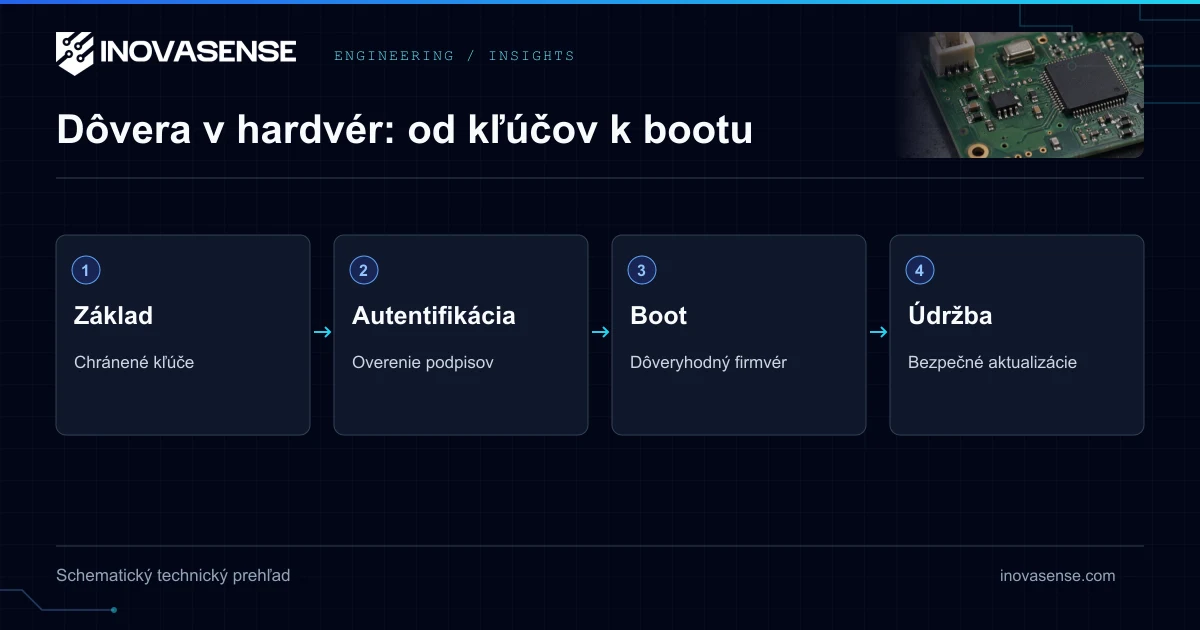Select the 'Autentifikácia' card heading
The image size is (1200, 630).
434,316
